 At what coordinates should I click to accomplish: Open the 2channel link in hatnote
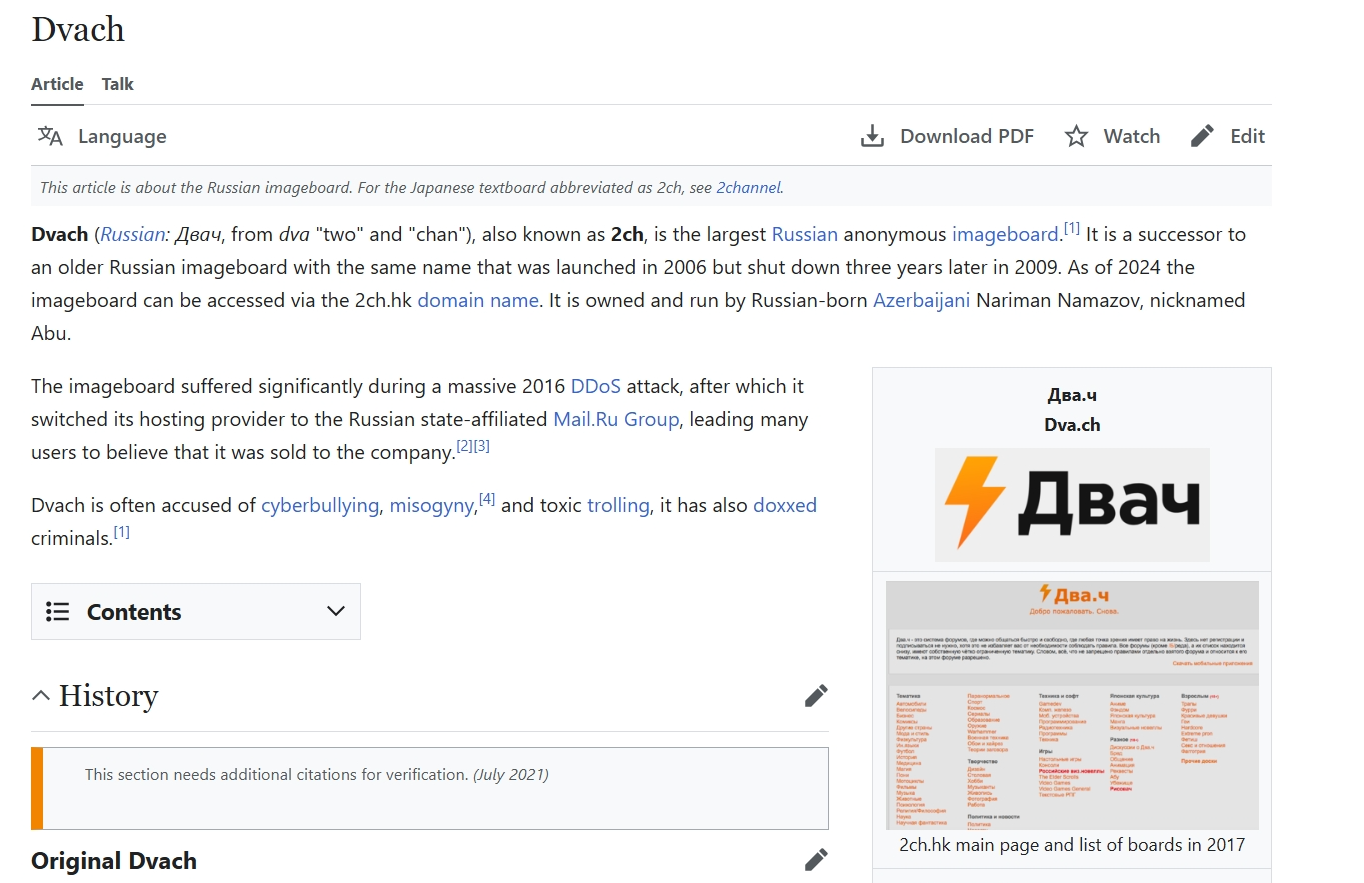[x=748, y=187]
